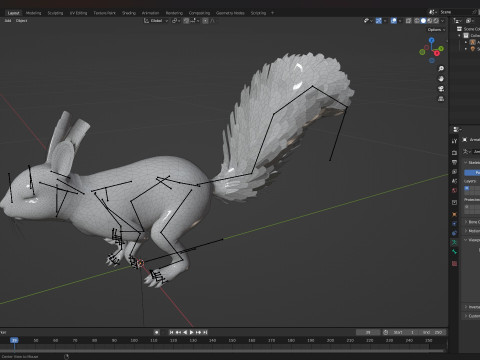Open the Options dropdown in viewport

436,30
